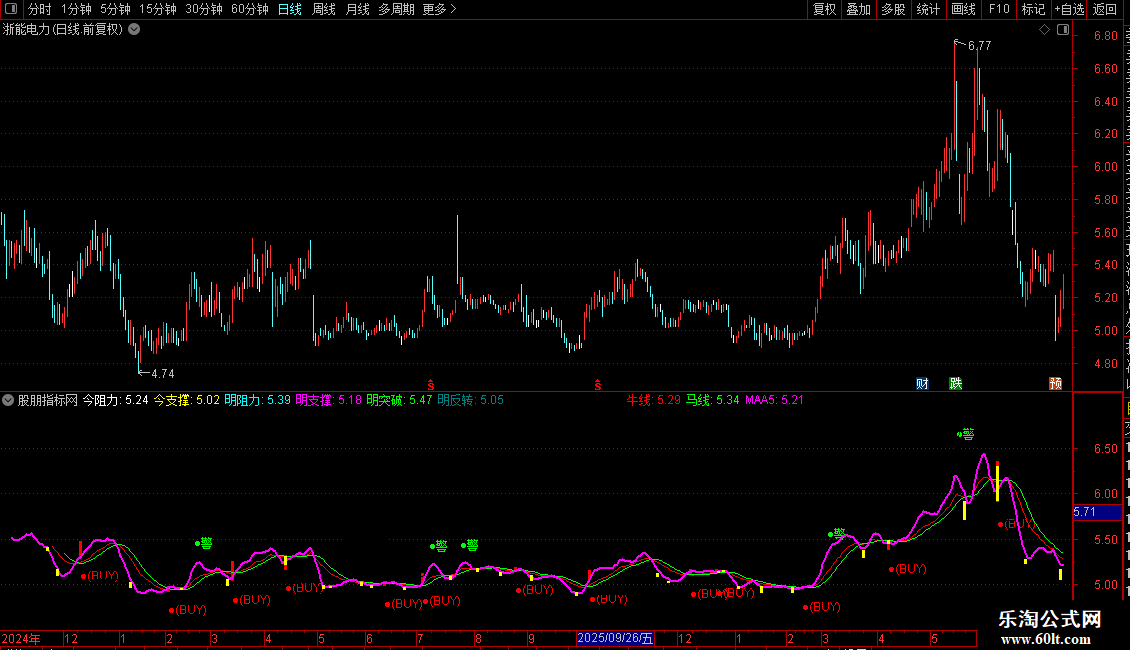Select the 周线 weekly tab
The height and width of the screenshot is (650, 1130).
pyautogui.click(x=324, y=9)
